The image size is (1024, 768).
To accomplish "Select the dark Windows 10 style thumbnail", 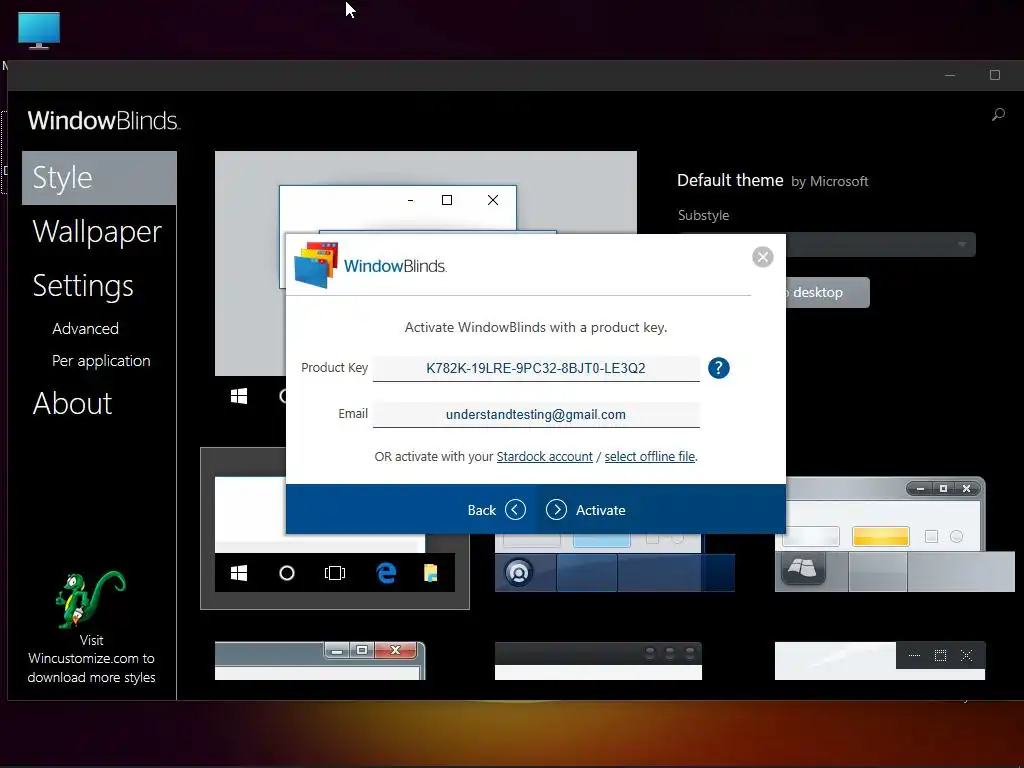I will point(335,528).
